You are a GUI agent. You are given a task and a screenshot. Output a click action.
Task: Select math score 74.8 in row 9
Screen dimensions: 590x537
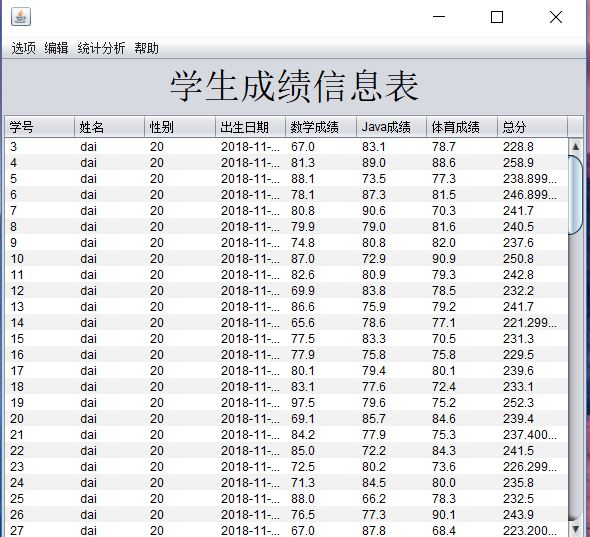tap(321, 243)
